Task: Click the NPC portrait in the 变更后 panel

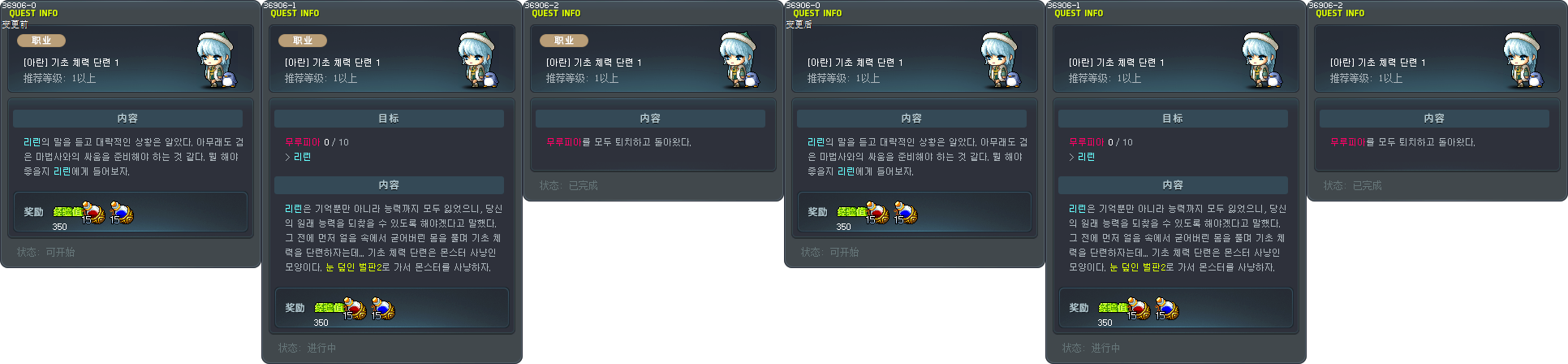Action: click(x=999, y=60)
